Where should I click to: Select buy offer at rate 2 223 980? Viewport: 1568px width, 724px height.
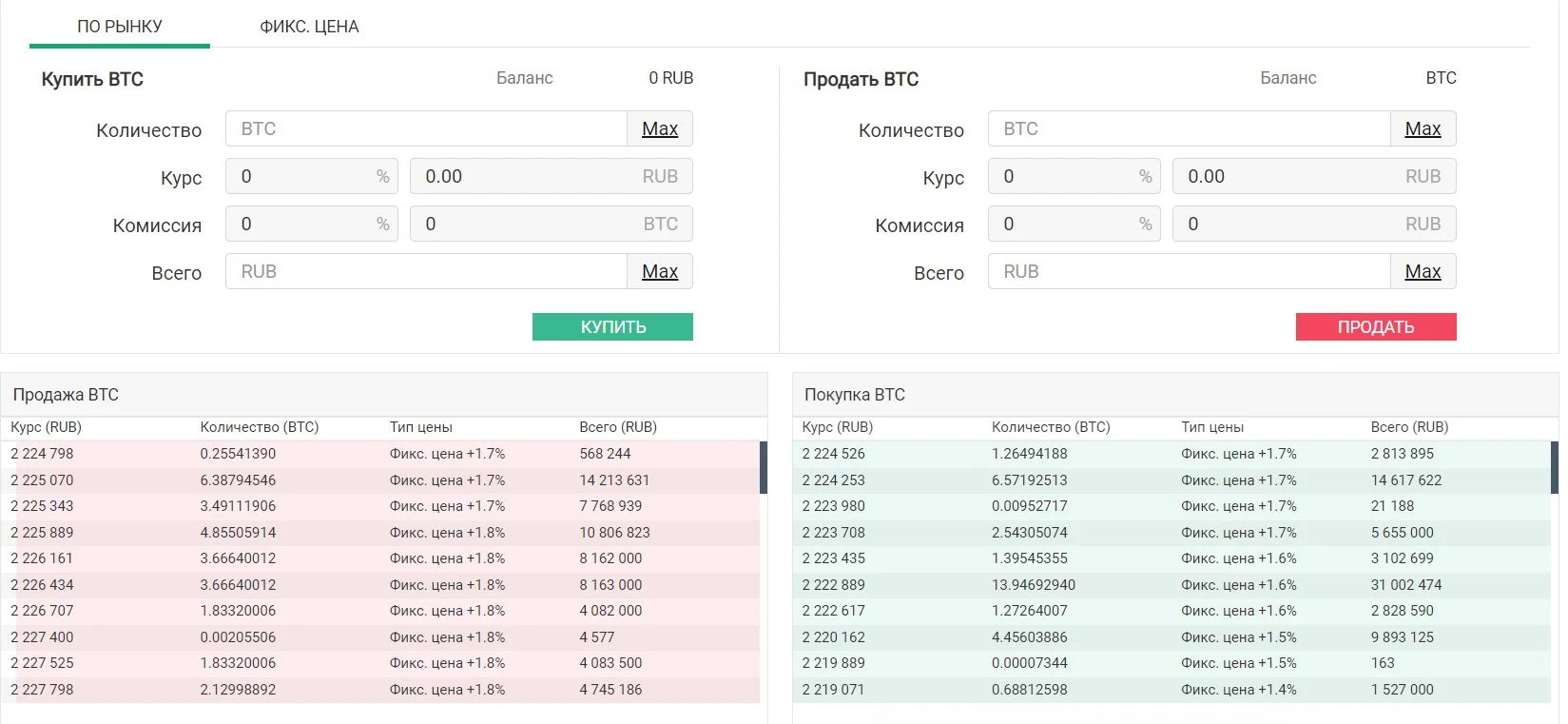[1171, 506]
